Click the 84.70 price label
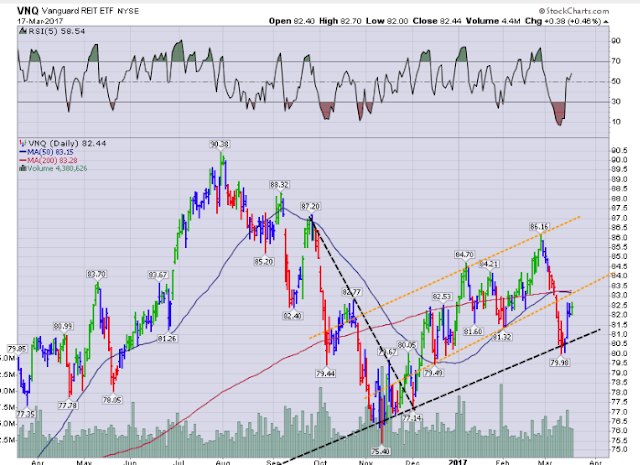Screen dimensions: 640x465 click(x=464, y=255)
